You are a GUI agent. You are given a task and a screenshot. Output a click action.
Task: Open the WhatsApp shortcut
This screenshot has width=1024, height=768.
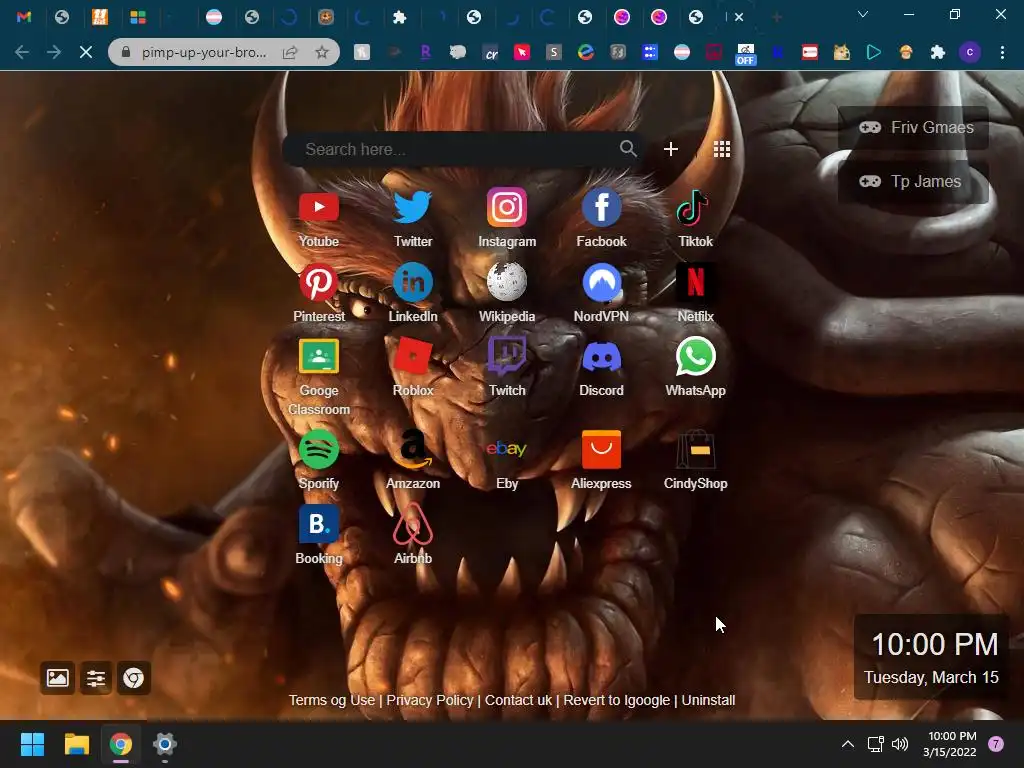[696, 367]
